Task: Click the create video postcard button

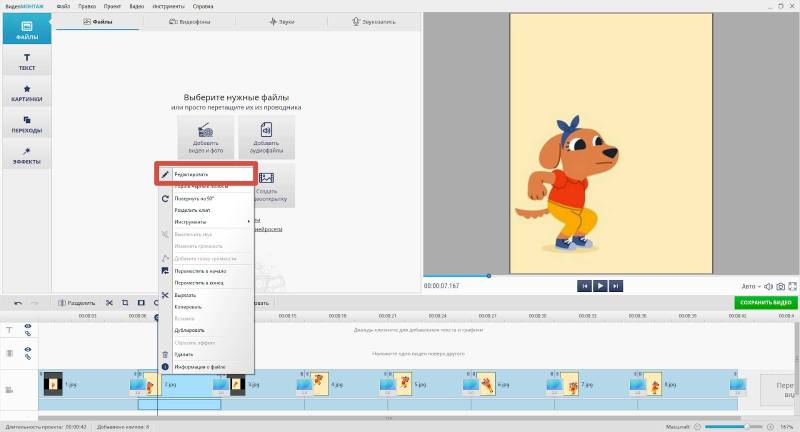Action: pyautogui.click(x=274, y=186)
